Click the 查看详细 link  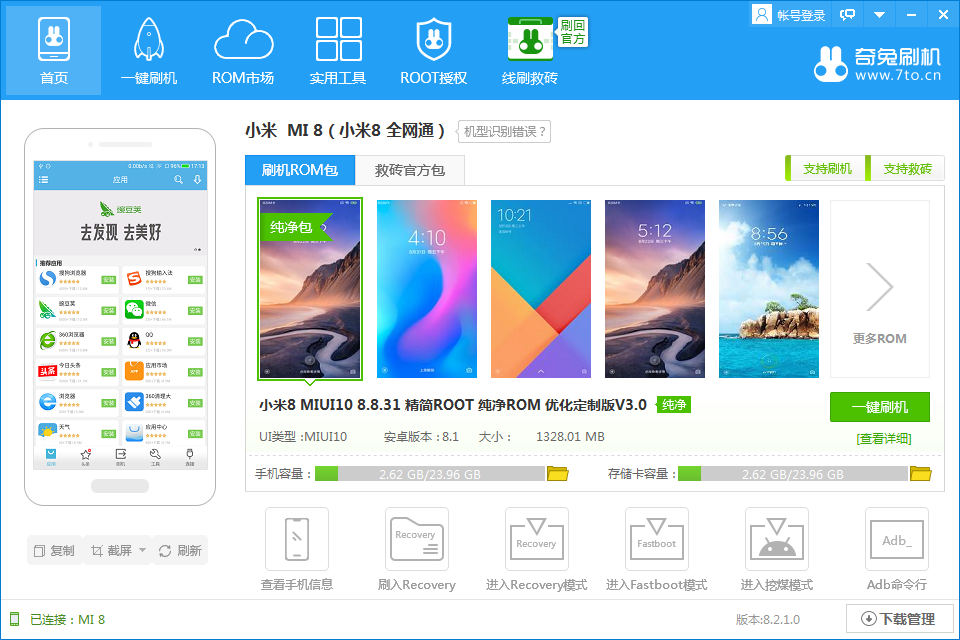(x=884, y=438)
